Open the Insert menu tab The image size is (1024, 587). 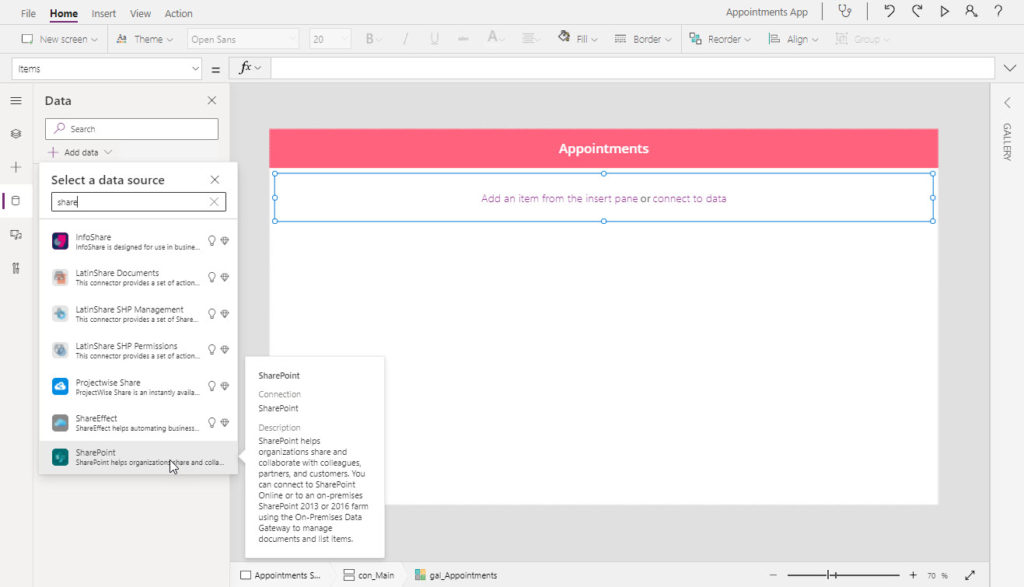(103, 13)
